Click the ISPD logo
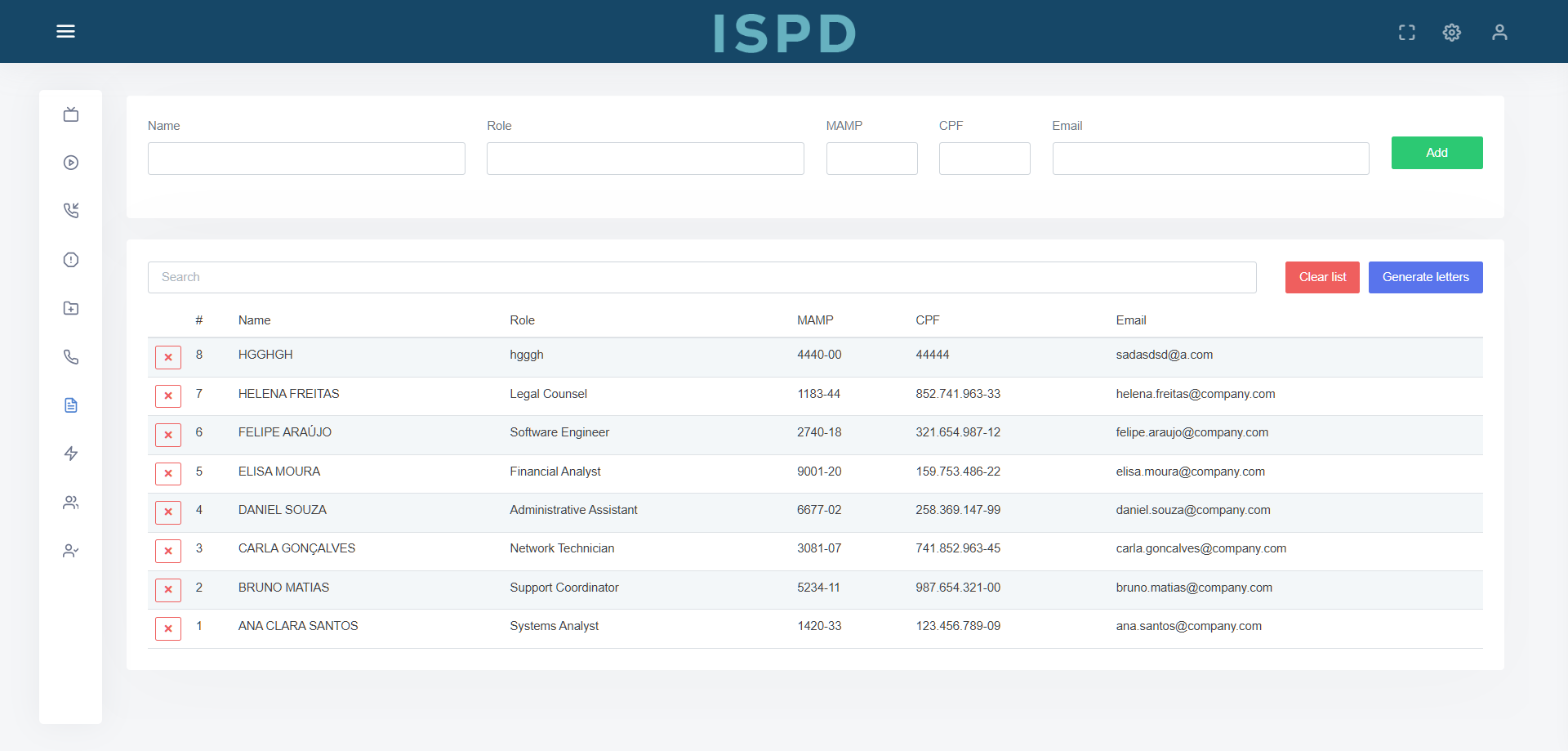The image size is (1568, 751). [784, 34]
